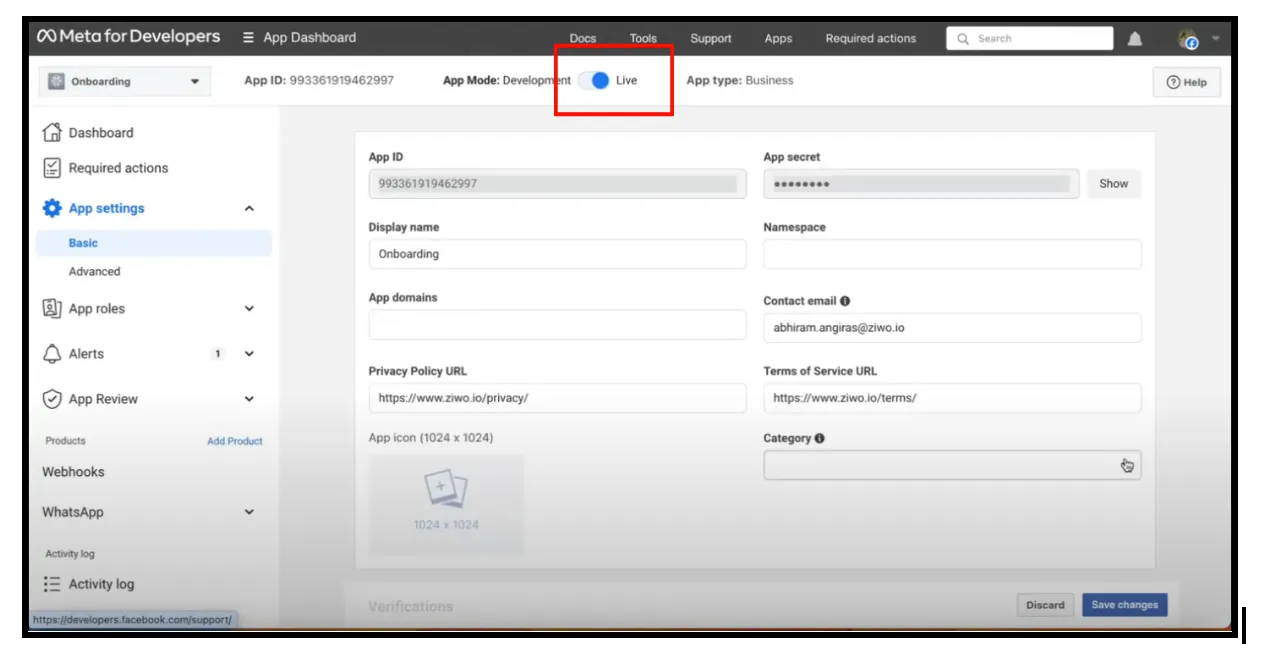The width and height of the screenshot is (1270, 660).
Task: Click the Category info icon
Action: (x=820, y=438)
